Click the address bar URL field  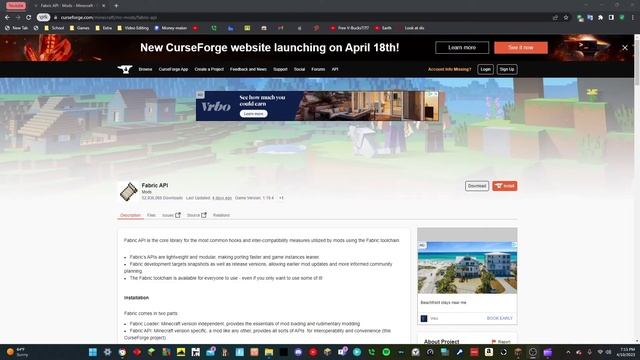[302, 18]
